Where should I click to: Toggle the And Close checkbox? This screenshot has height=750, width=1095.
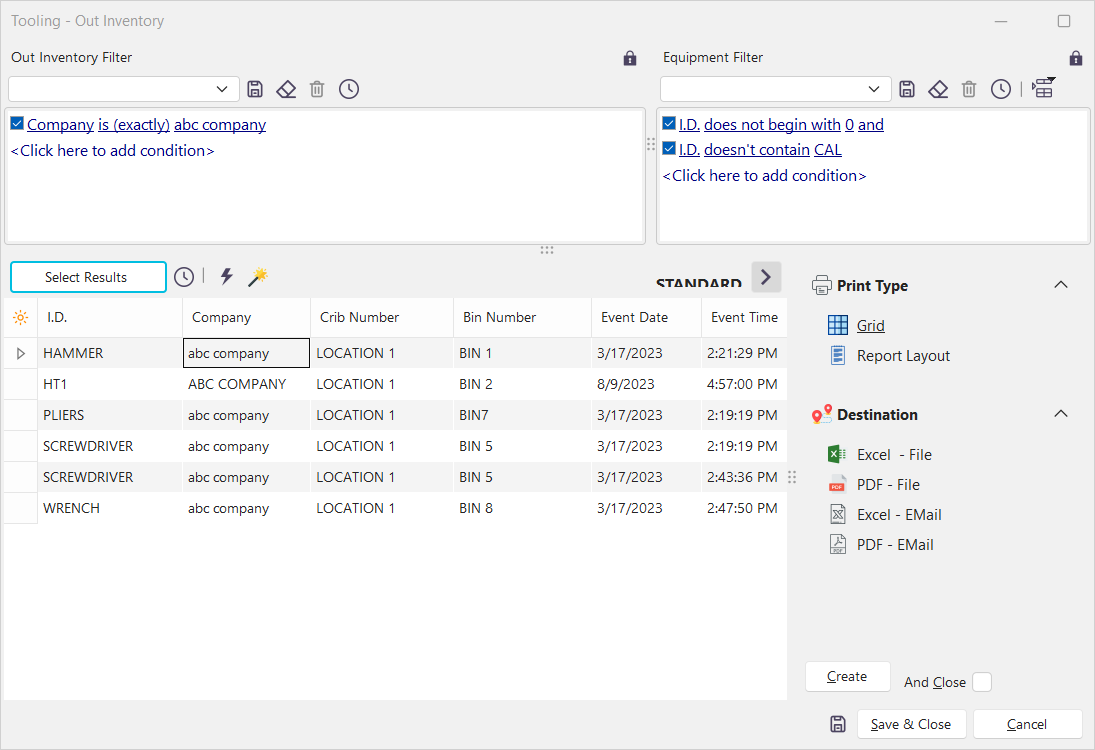(x=982, y=682)
